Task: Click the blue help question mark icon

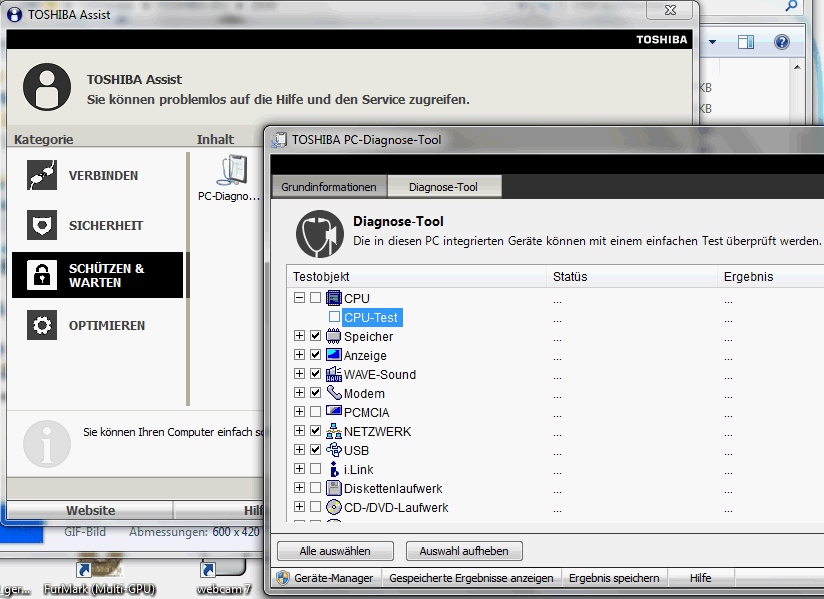Action: tap(782, 42)
